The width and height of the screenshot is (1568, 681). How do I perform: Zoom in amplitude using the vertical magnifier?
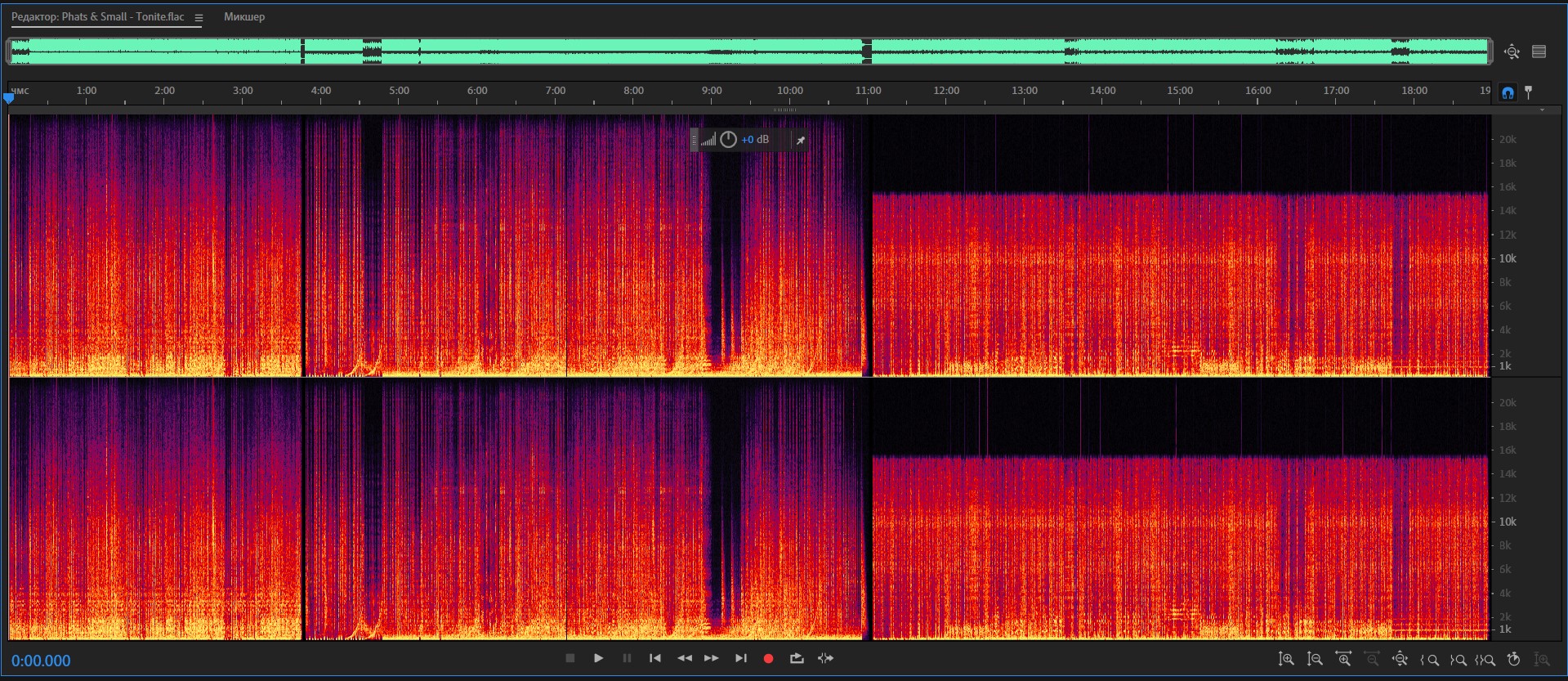click(x=1286, y=659)
